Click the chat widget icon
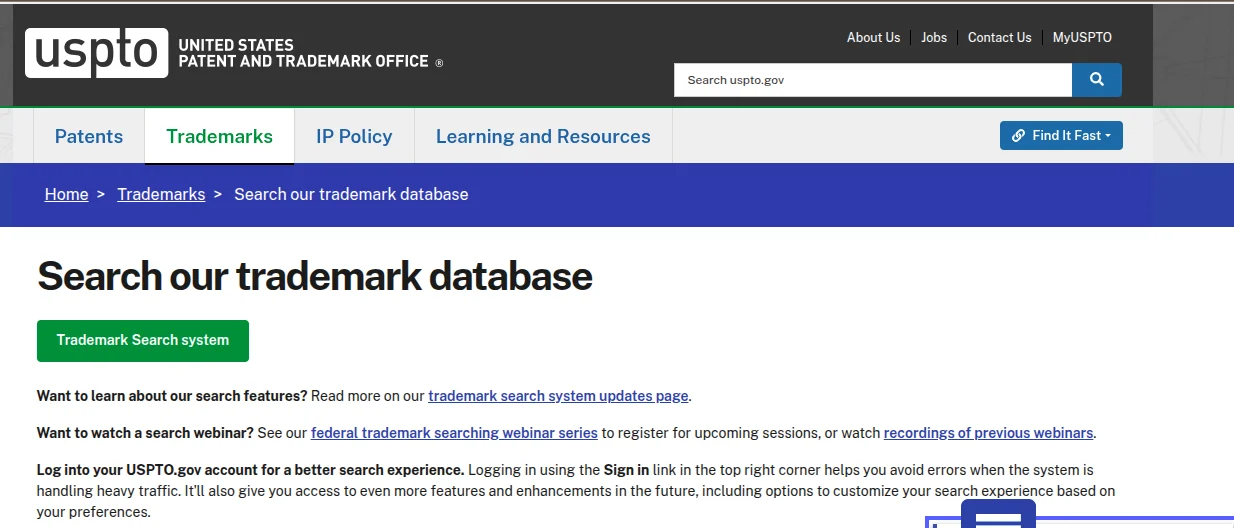Viewport: 1234px width, 528px height. click(x=998, y=515)
